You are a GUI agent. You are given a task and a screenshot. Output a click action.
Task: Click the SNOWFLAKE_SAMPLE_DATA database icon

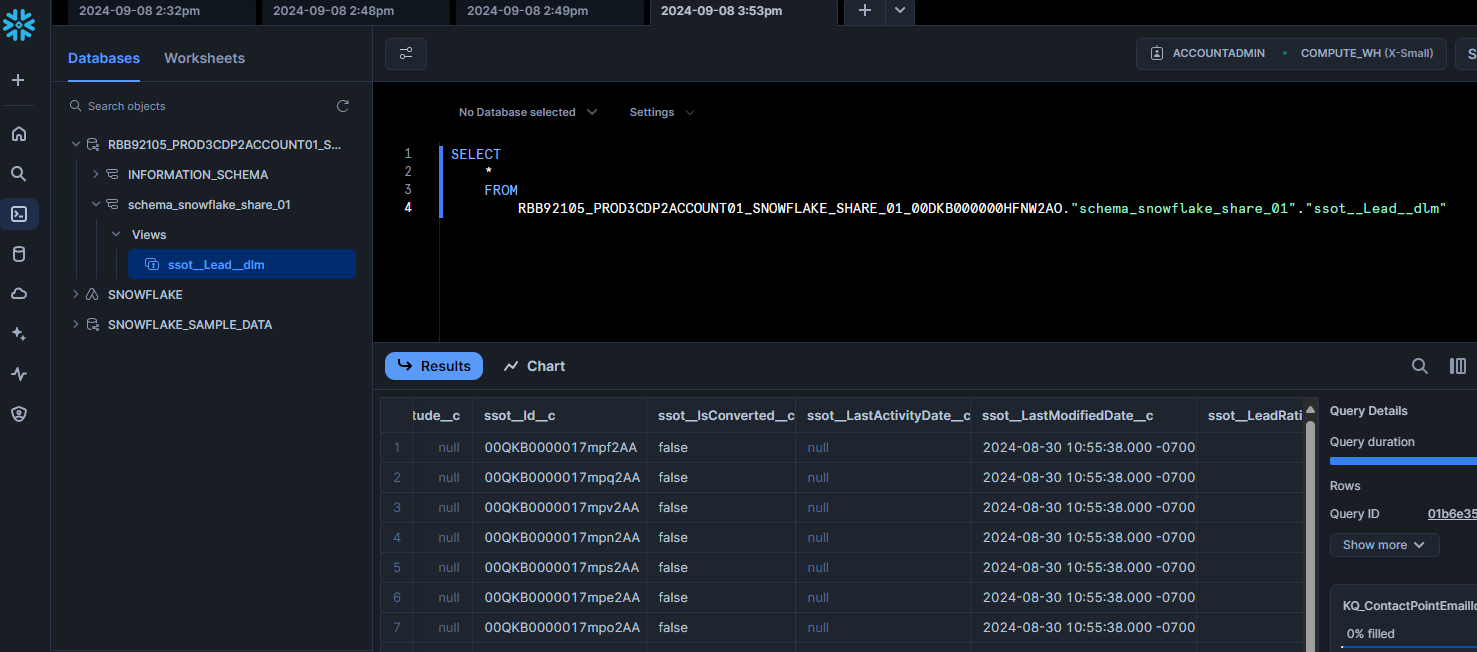coord(93,325)
